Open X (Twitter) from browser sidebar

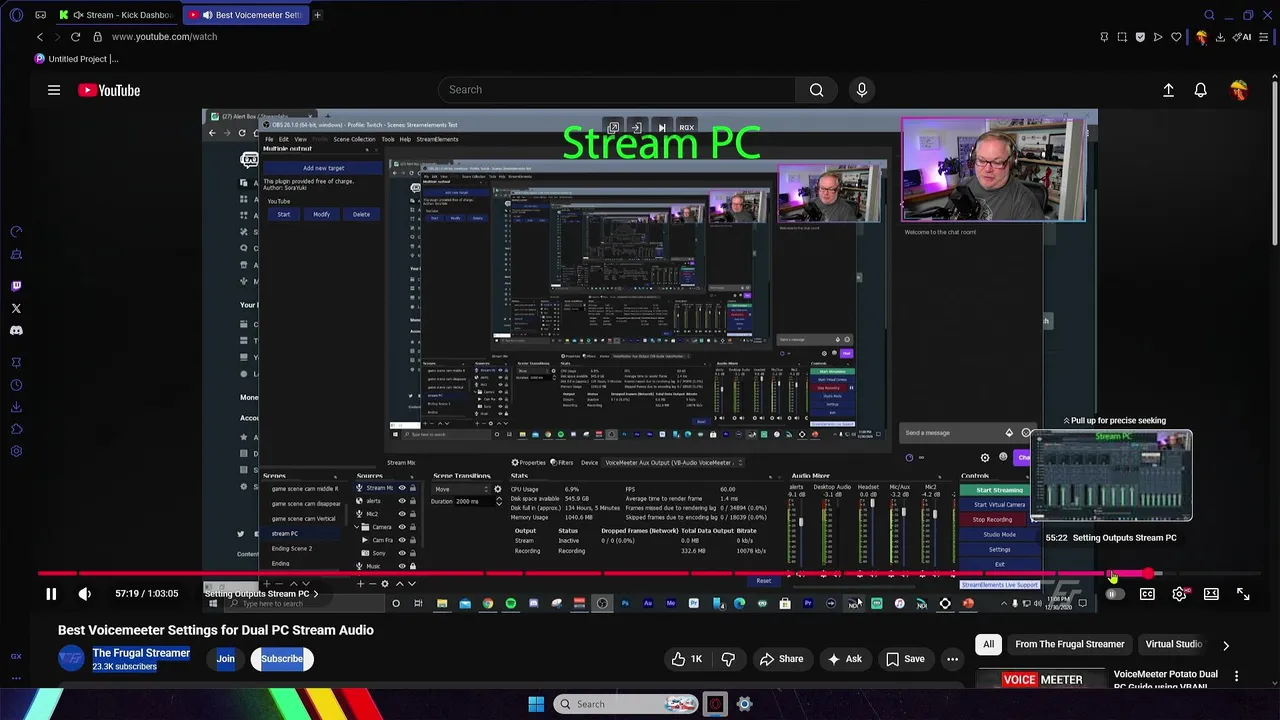pyautogui.click(x=16, y=308)
